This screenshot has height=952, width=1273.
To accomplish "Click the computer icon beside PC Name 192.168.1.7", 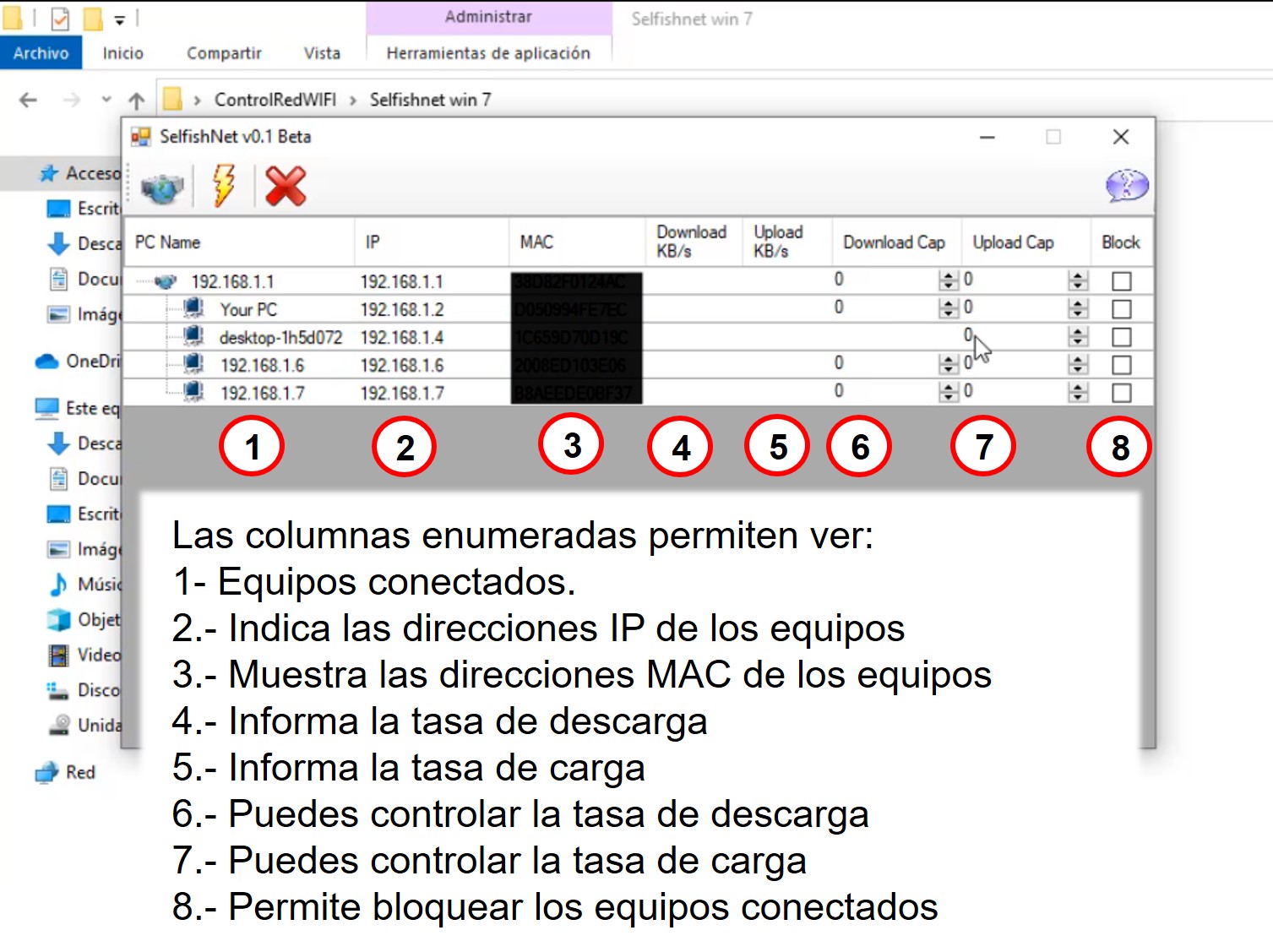I will click(x=193, y=392).
